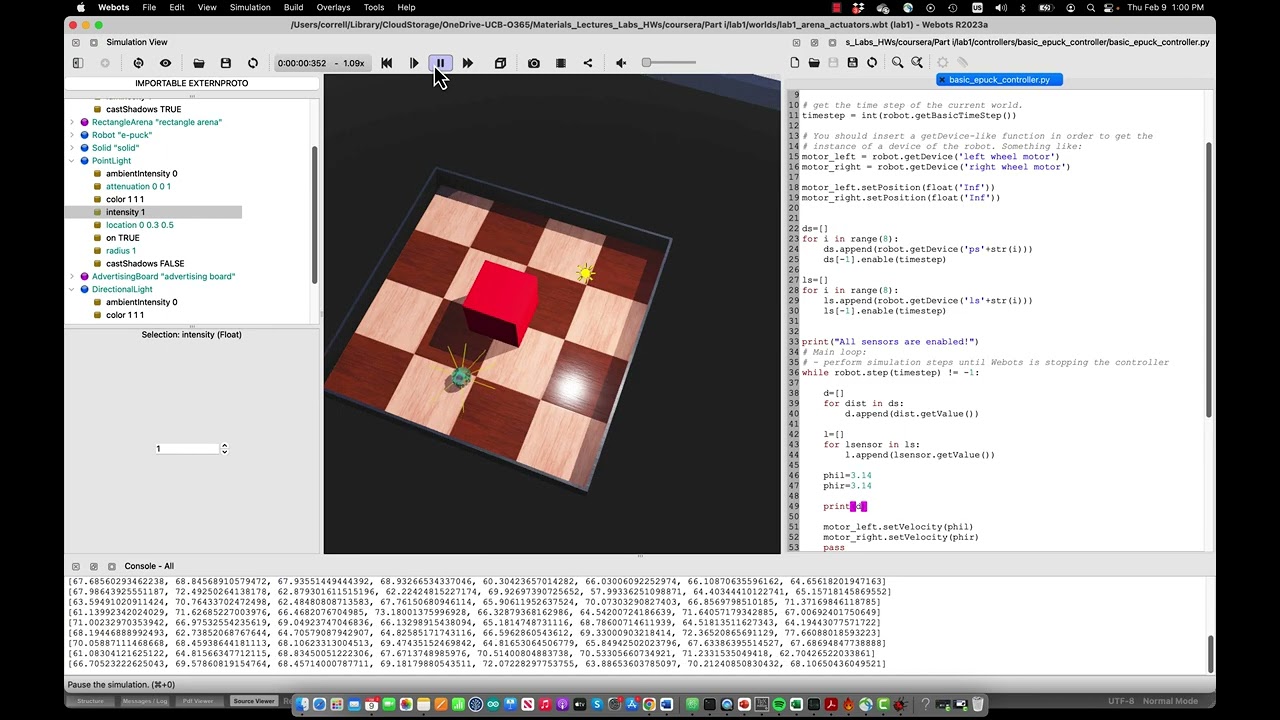Viewport: 1280px width, 720px height.
Task: Reset the simulation to the start
Action: click(x=387, y=63)
